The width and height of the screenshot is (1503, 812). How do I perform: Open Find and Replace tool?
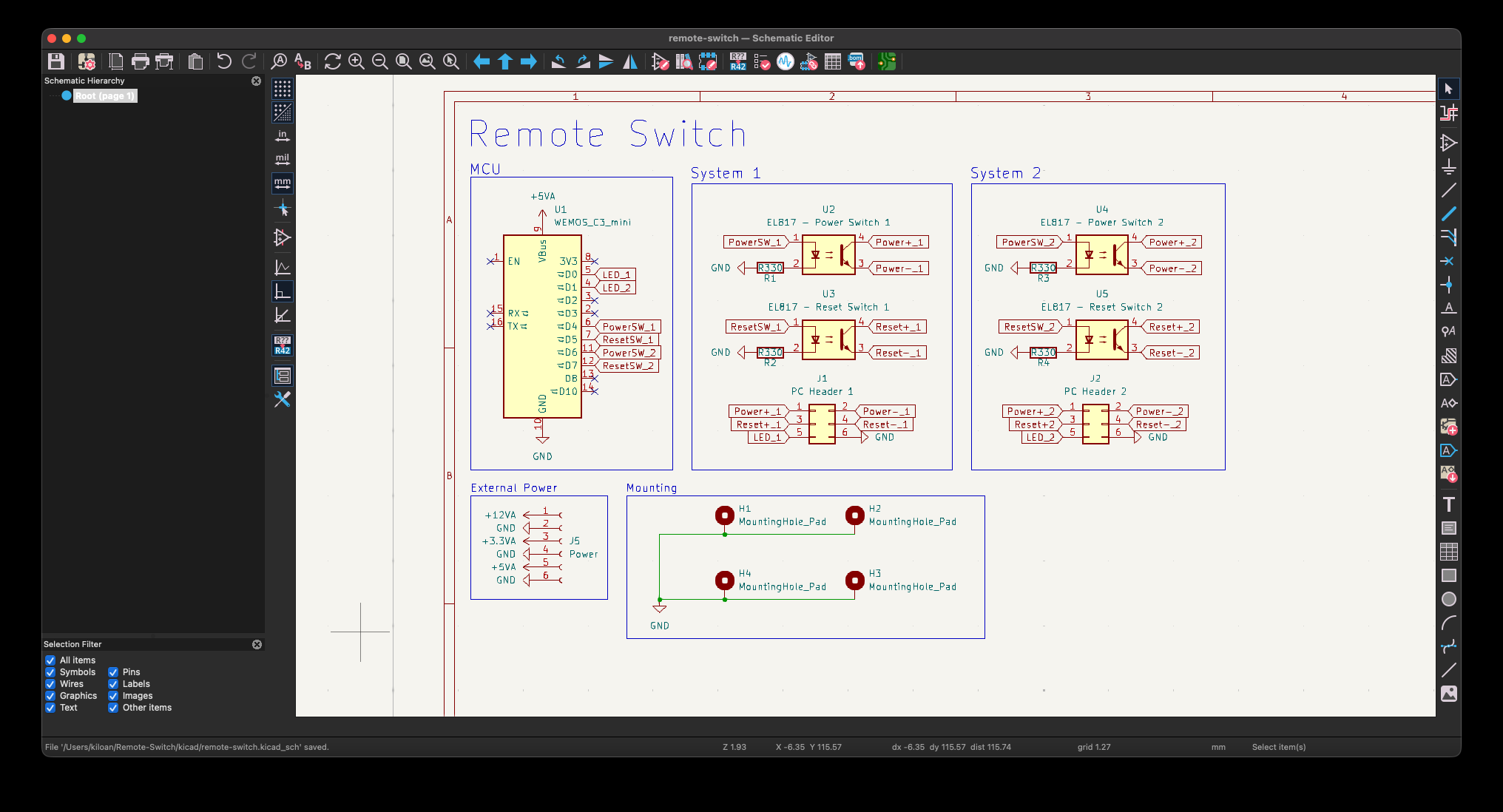(x=303, y=61)
